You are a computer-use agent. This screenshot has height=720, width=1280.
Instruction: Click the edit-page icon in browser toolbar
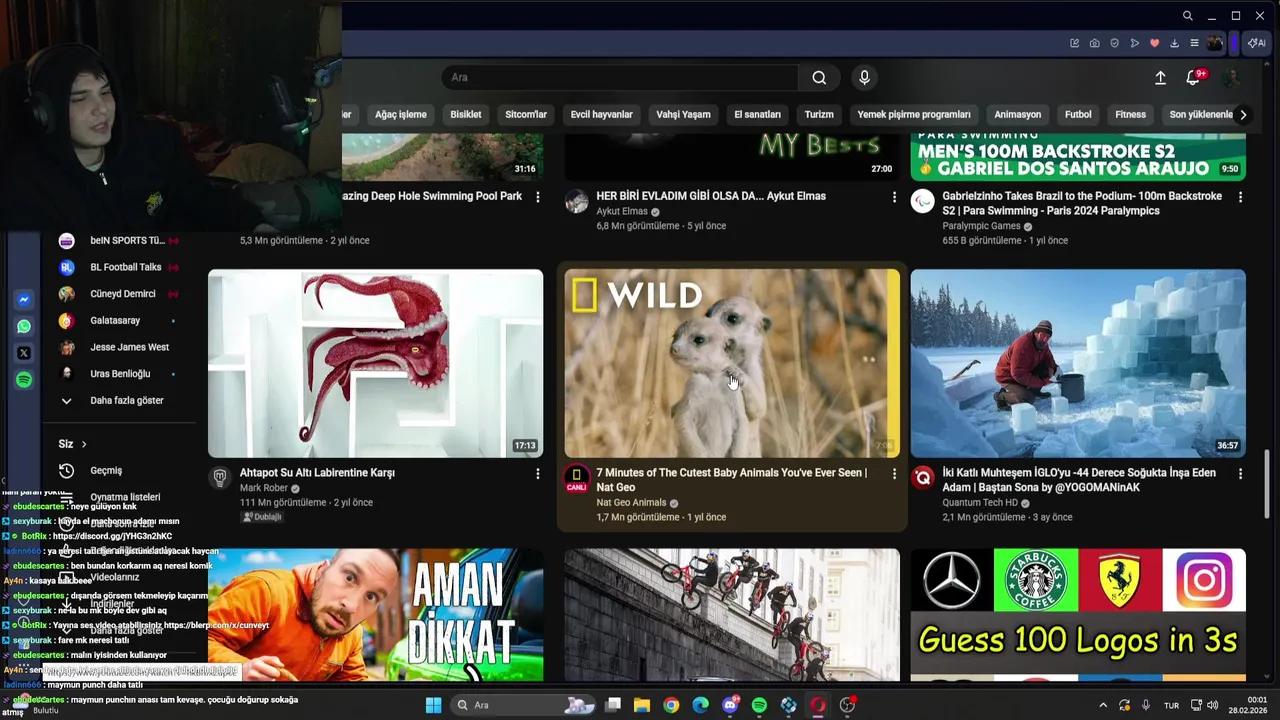(x=1075, y=43)
